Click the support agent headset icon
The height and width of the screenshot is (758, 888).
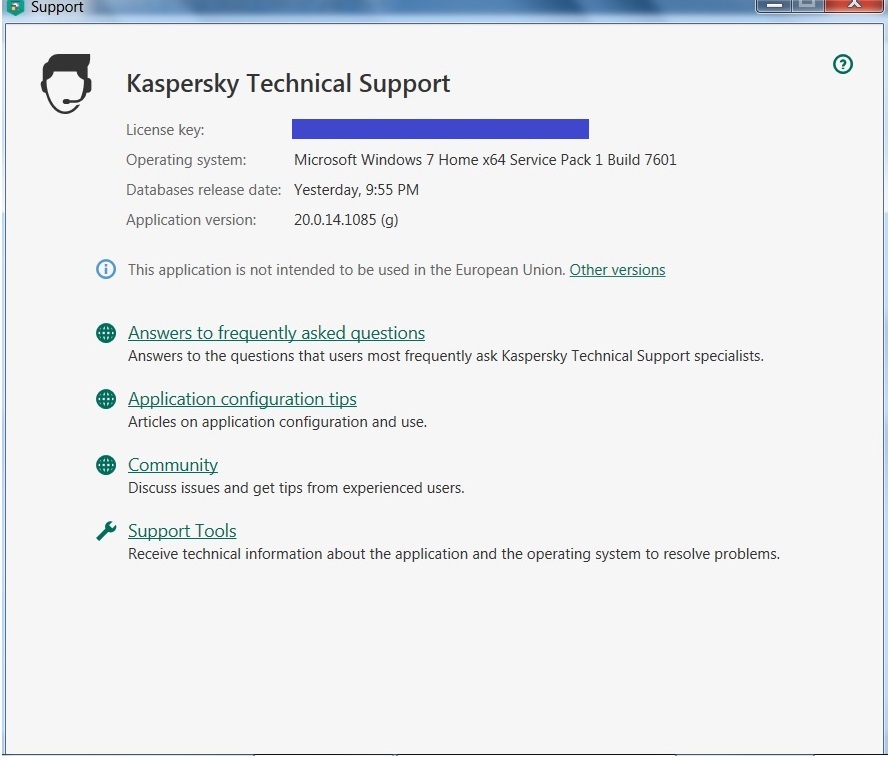[66, 84]
